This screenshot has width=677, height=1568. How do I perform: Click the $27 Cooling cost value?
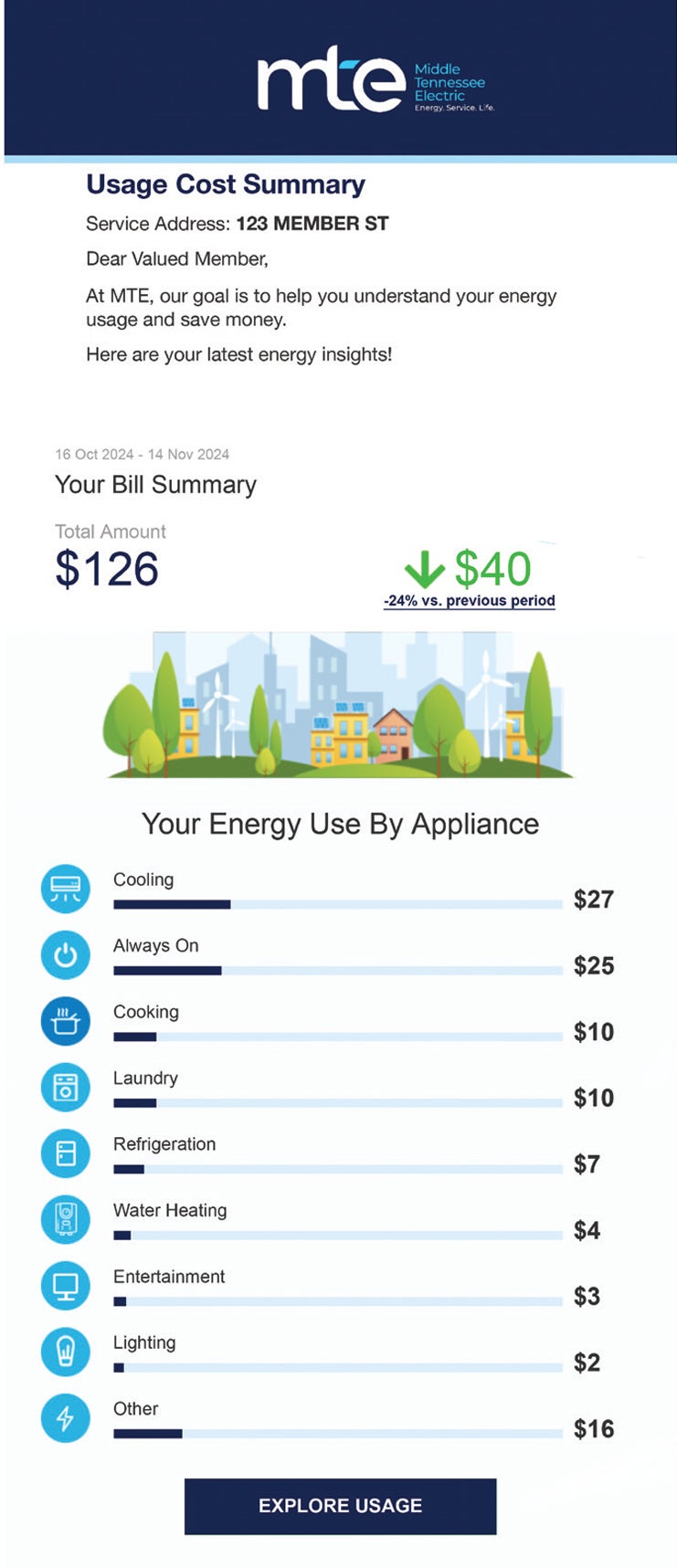click(594, 900)
